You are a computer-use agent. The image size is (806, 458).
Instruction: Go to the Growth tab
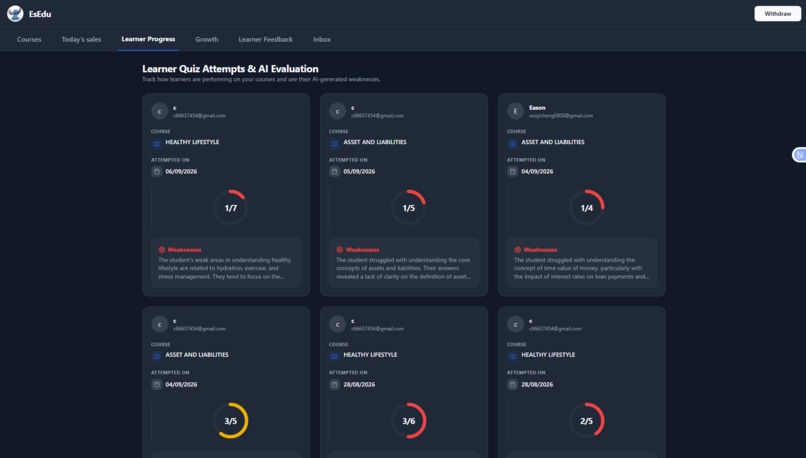pos(207,39)
